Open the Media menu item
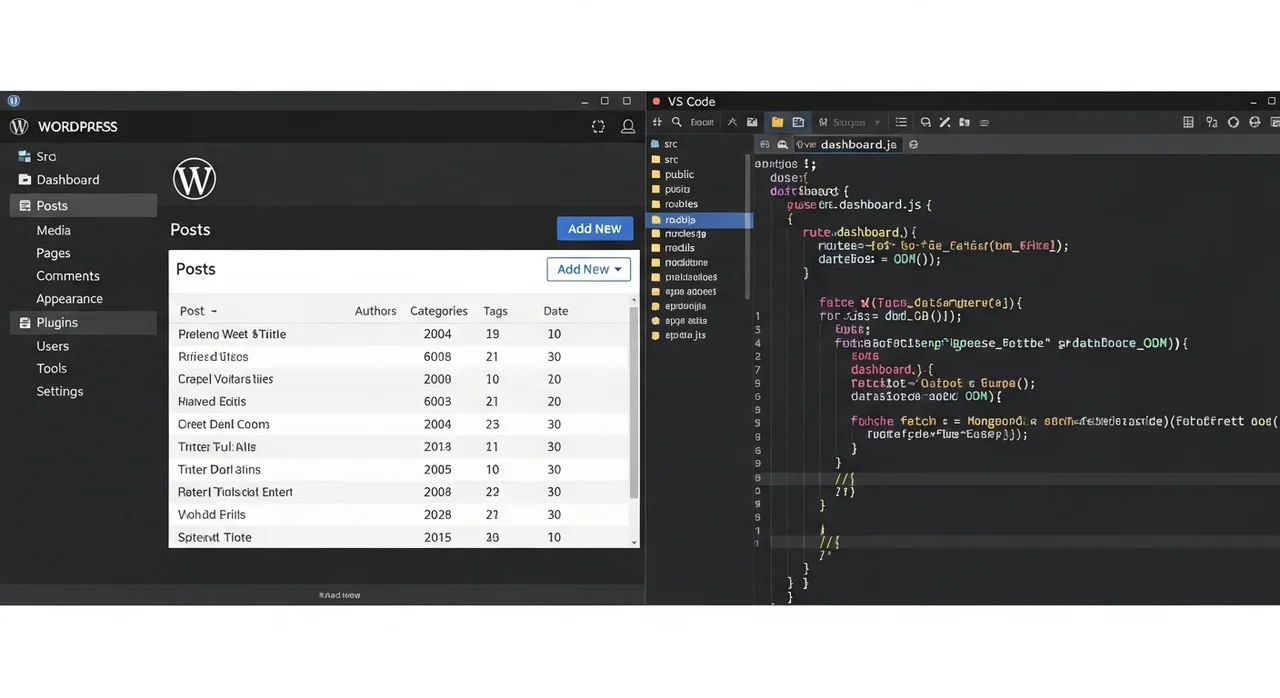Viewport: 1280px width, 698px height. 53,230
